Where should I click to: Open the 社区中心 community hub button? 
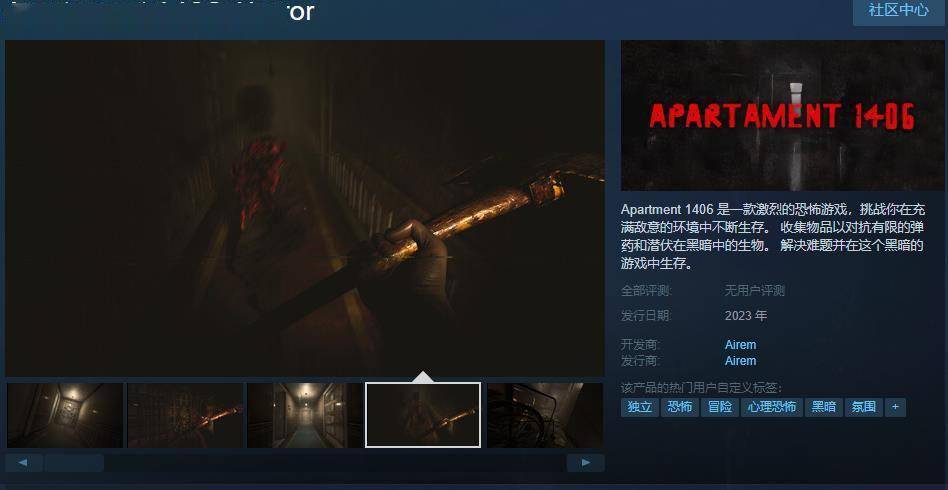pos(898,11)
